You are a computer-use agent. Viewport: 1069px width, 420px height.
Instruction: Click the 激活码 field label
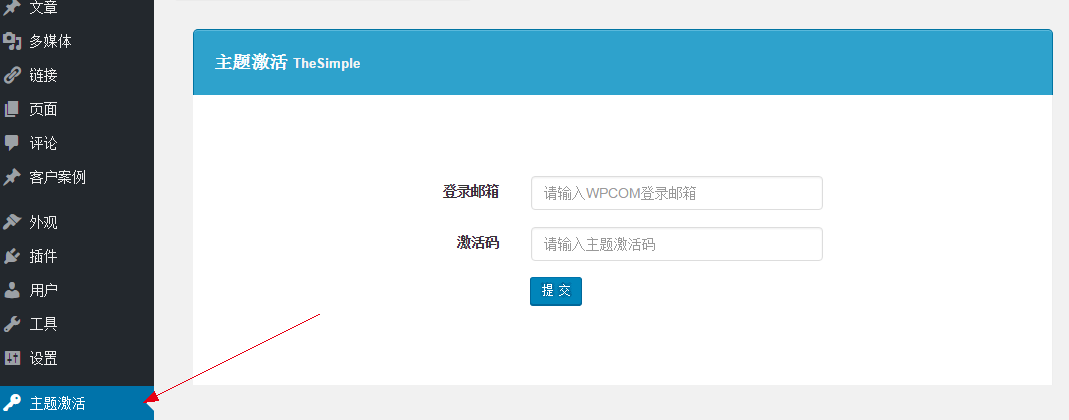tap(478, 243)
